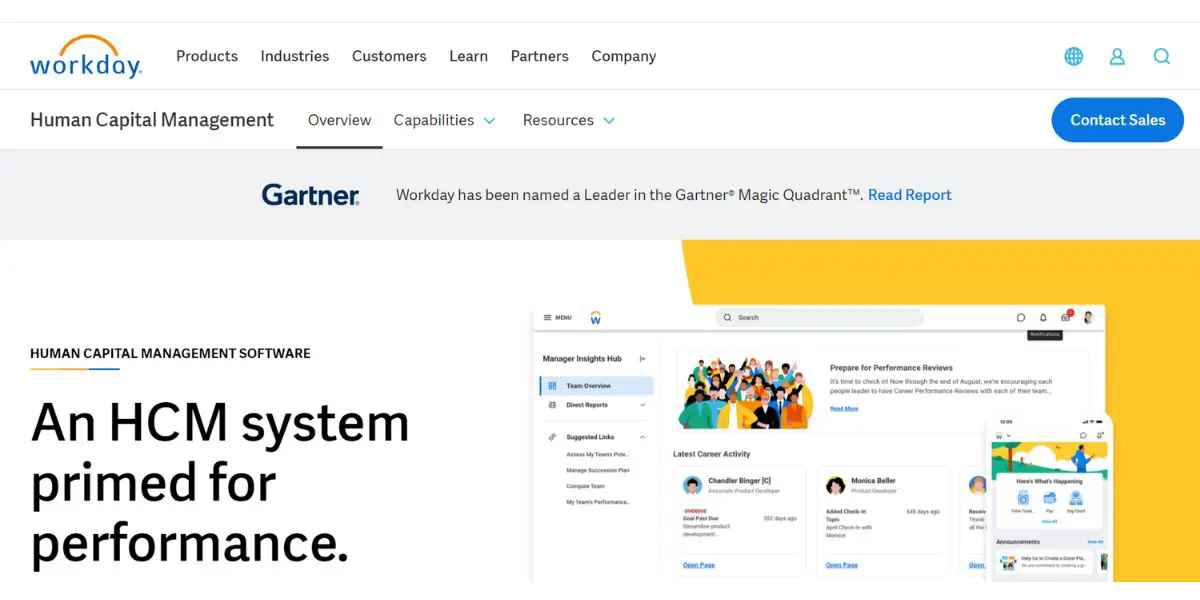Viewport: 1200px width, 600px height.
Task: Open the Industries menu
Action: click(x=295, y=56)
